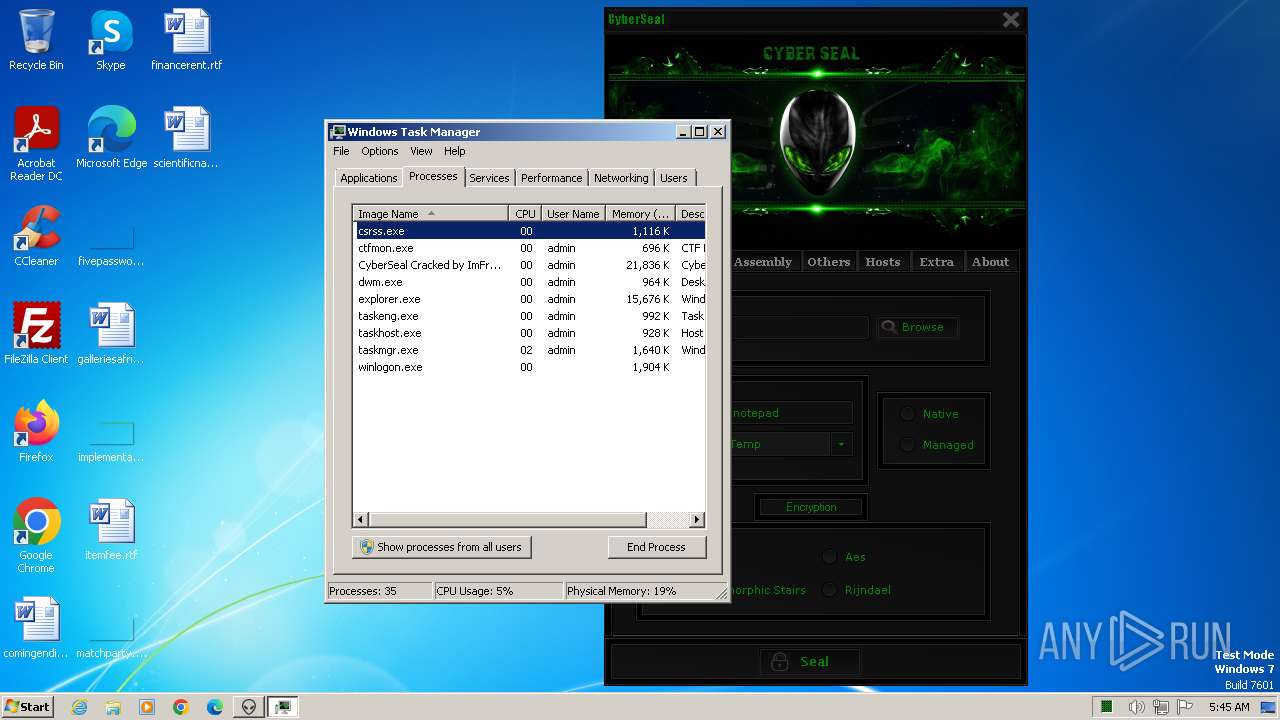Open the CCleaner desktop shortcut
This screenshot has height=720, width=1280.
[x=36, y=236]
